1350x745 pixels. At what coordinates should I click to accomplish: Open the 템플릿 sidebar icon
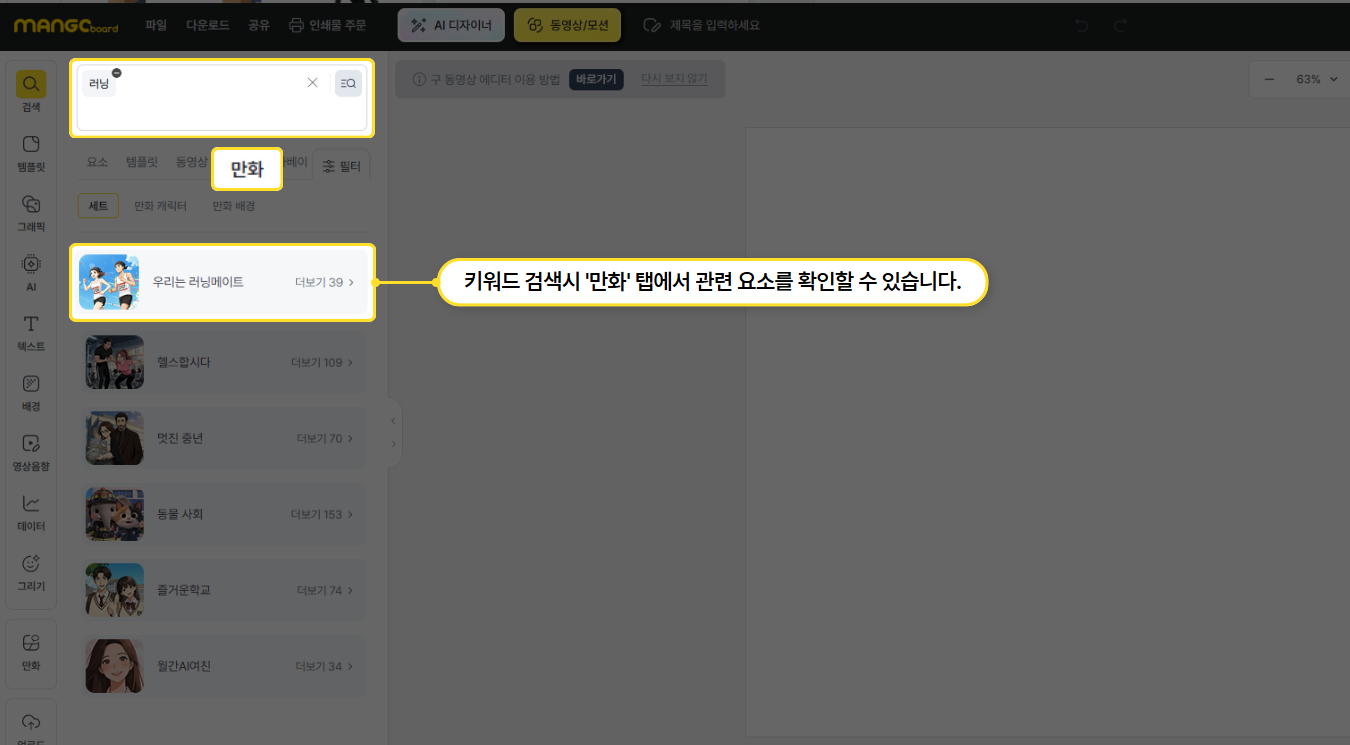31,152
